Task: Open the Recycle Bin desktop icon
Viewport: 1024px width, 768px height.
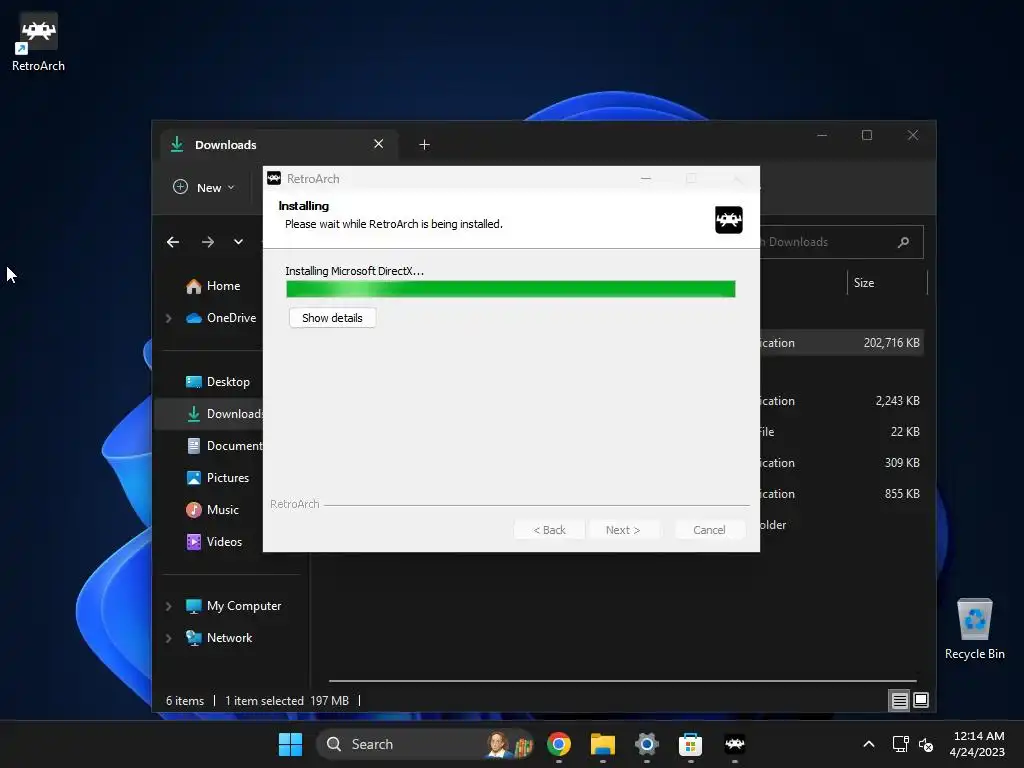Action: coord(974,629)
